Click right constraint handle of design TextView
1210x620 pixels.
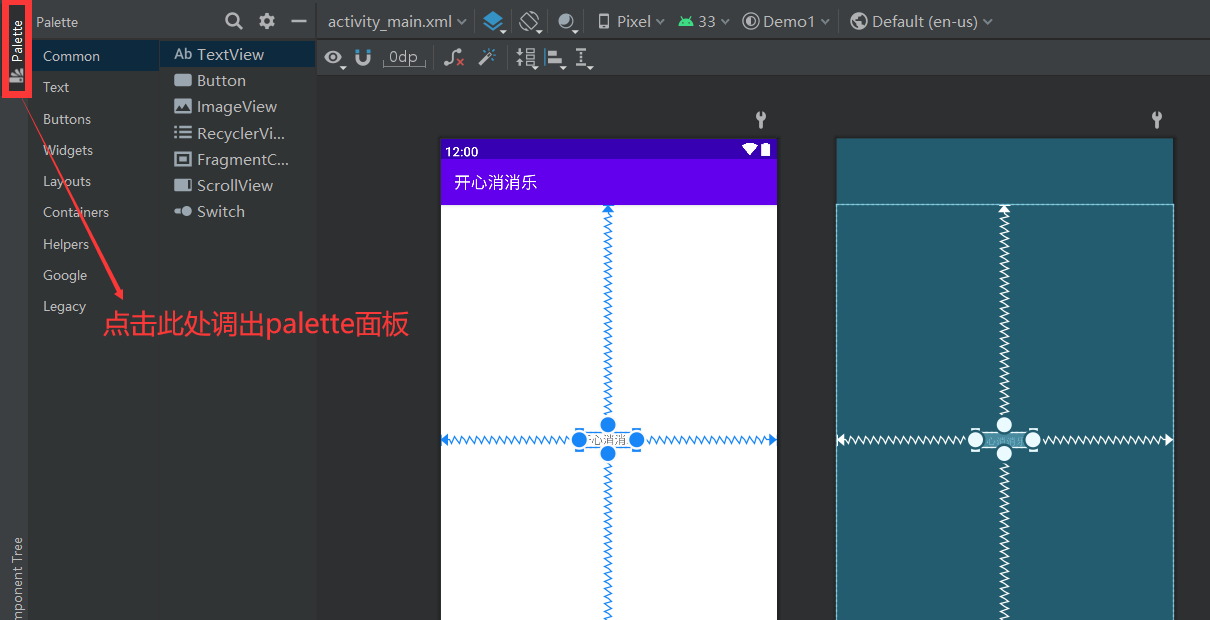click(637, 440)
